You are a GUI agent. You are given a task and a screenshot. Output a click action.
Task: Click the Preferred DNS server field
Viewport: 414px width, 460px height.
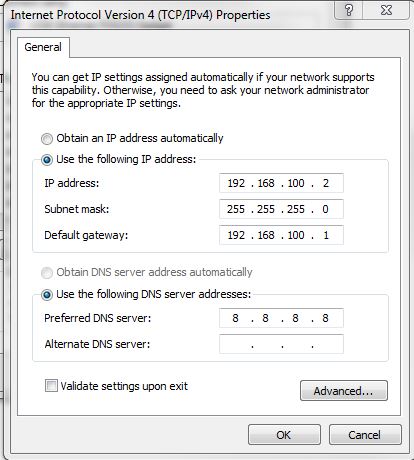281,318
